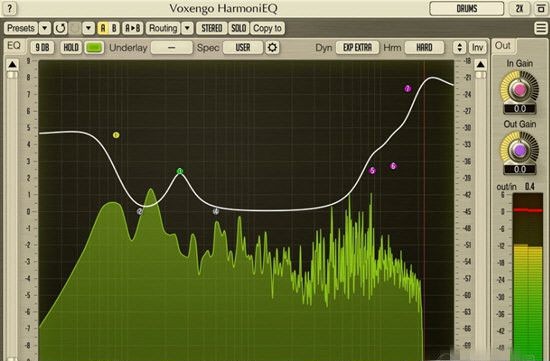Toggle 2X oversampling button
This screenshot has width=550, height=361.
point(519,8)
